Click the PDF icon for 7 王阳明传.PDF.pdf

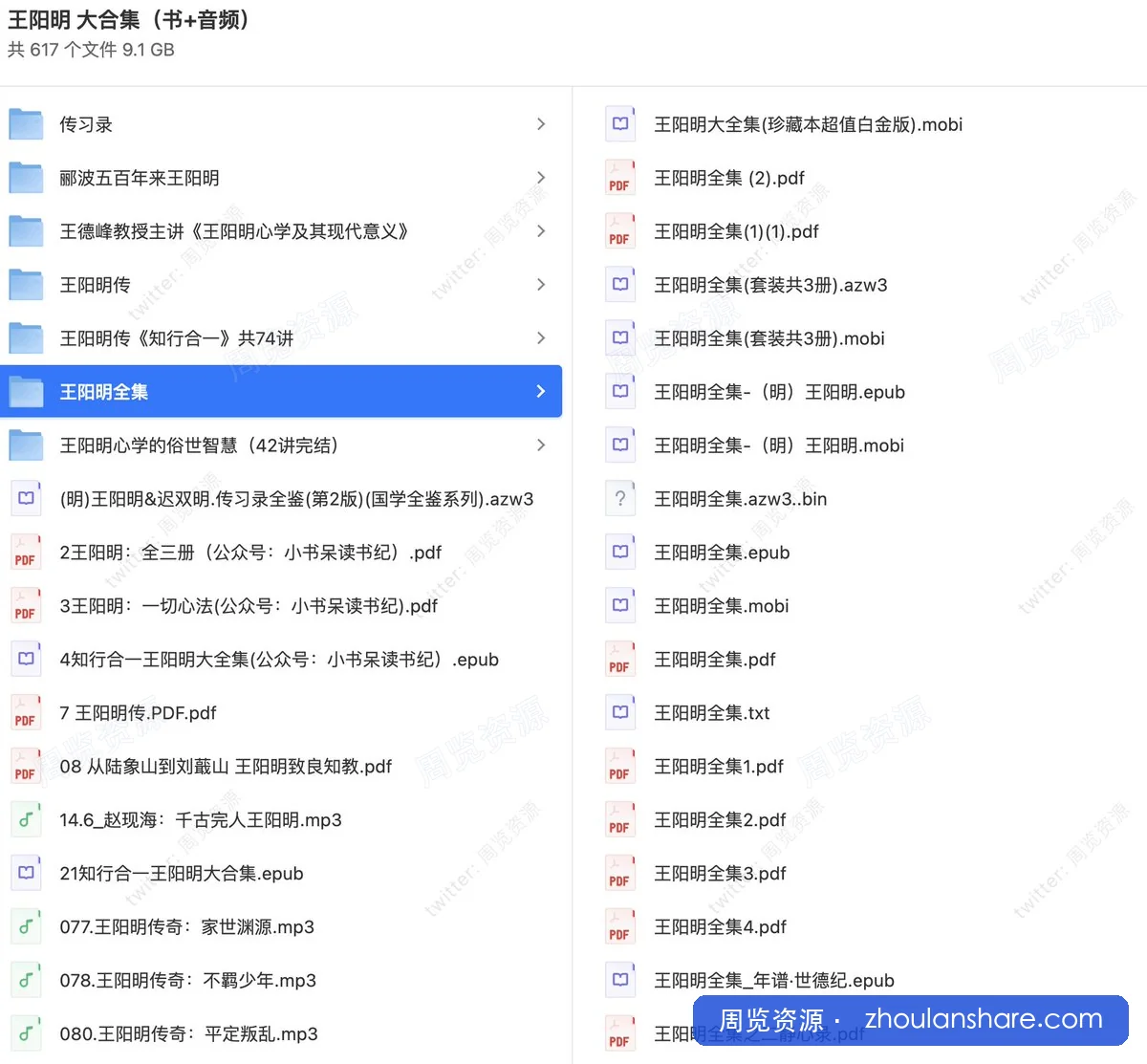[x=26, y=713]
